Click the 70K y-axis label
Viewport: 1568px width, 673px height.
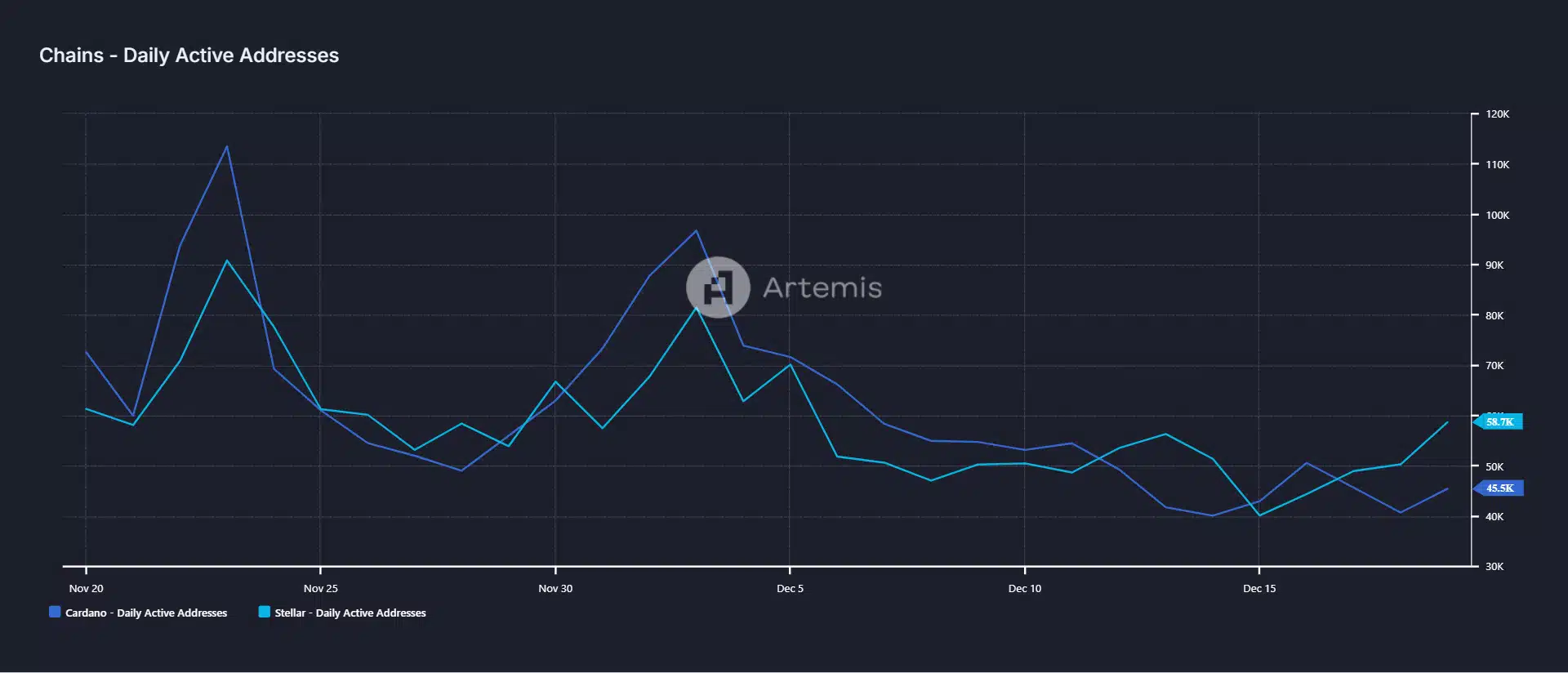pos(1494,366)
